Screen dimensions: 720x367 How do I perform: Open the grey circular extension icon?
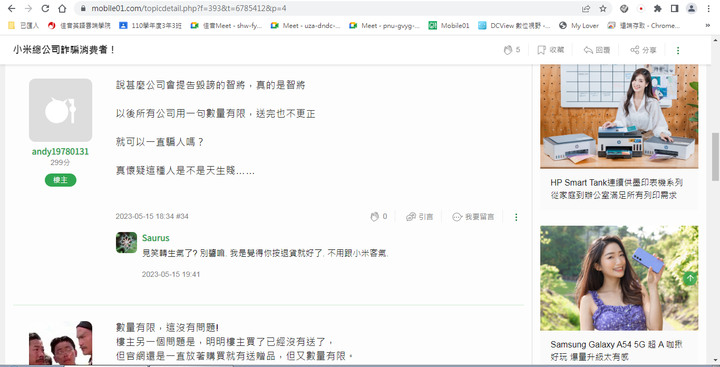624,8
